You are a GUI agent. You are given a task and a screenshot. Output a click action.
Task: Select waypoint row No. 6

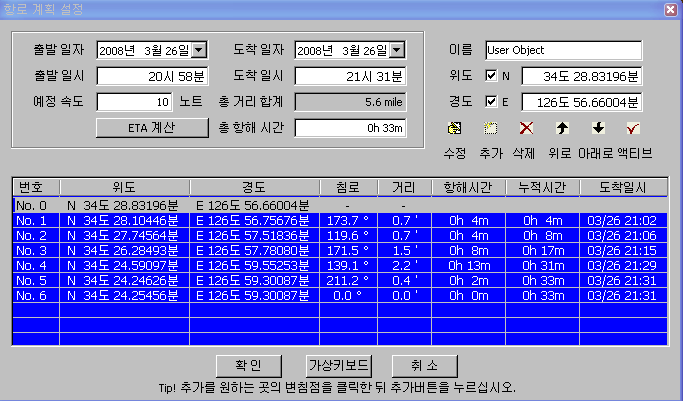(340, 296)
